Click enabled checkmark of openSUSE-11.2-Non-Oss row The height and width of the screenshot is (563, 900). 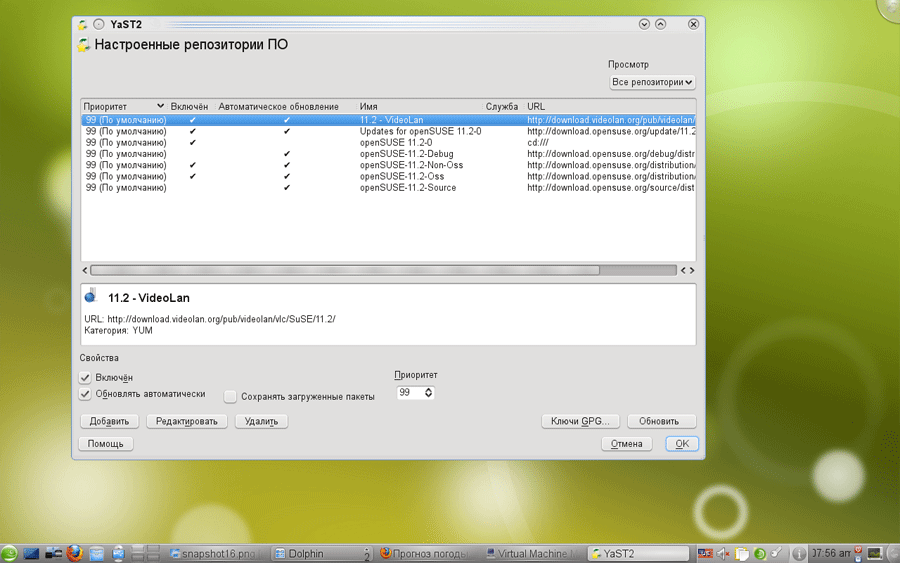pyautogui.click(x=192, y=165)
